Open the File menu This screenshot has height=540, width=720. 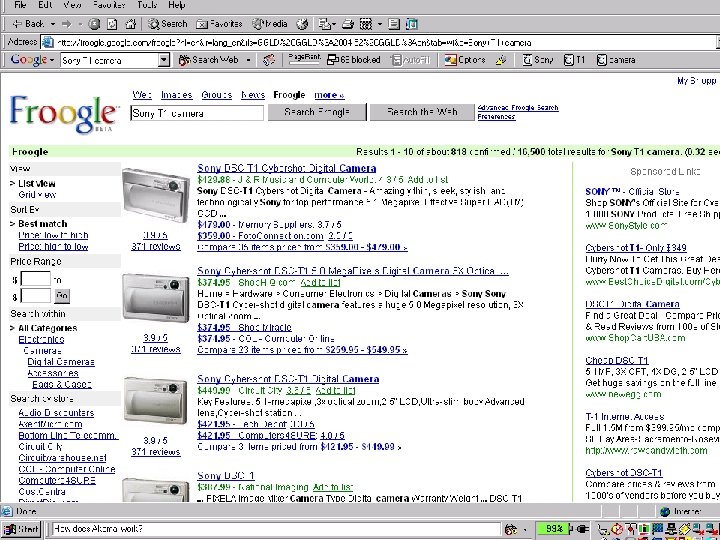coord(20,5)
